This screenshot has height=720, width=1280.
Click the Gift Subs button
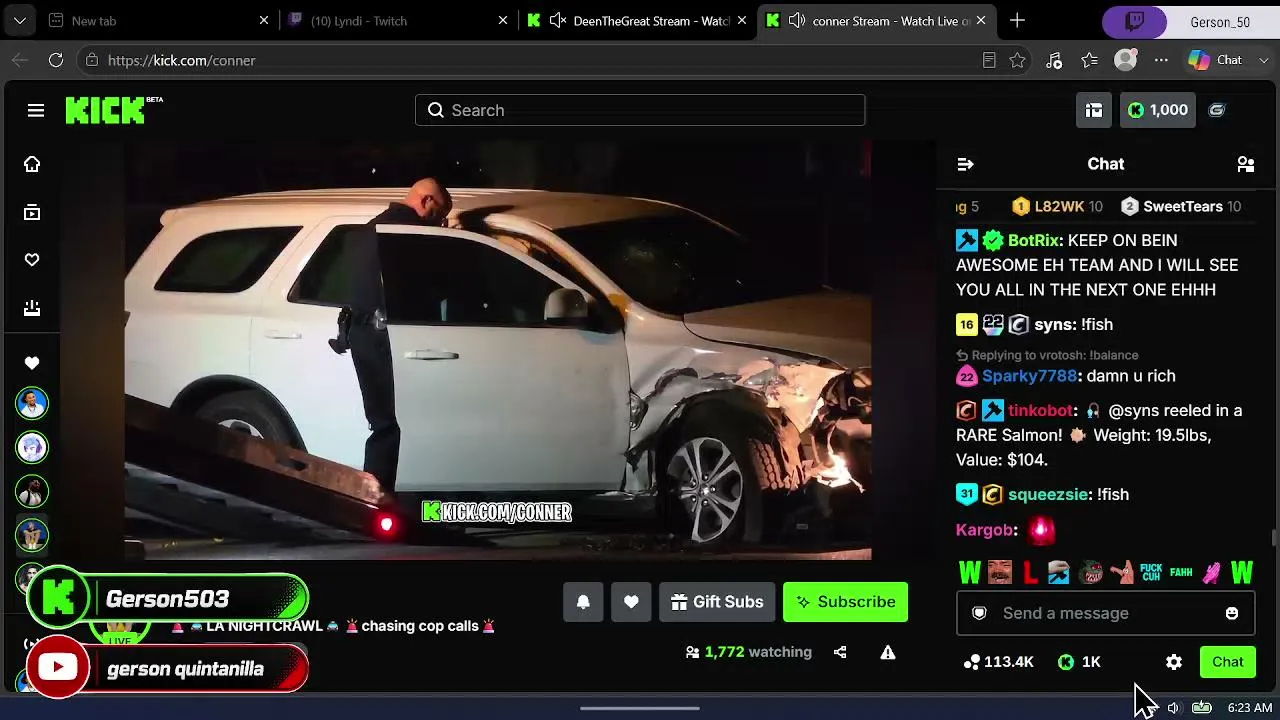(x=717, y=602)
